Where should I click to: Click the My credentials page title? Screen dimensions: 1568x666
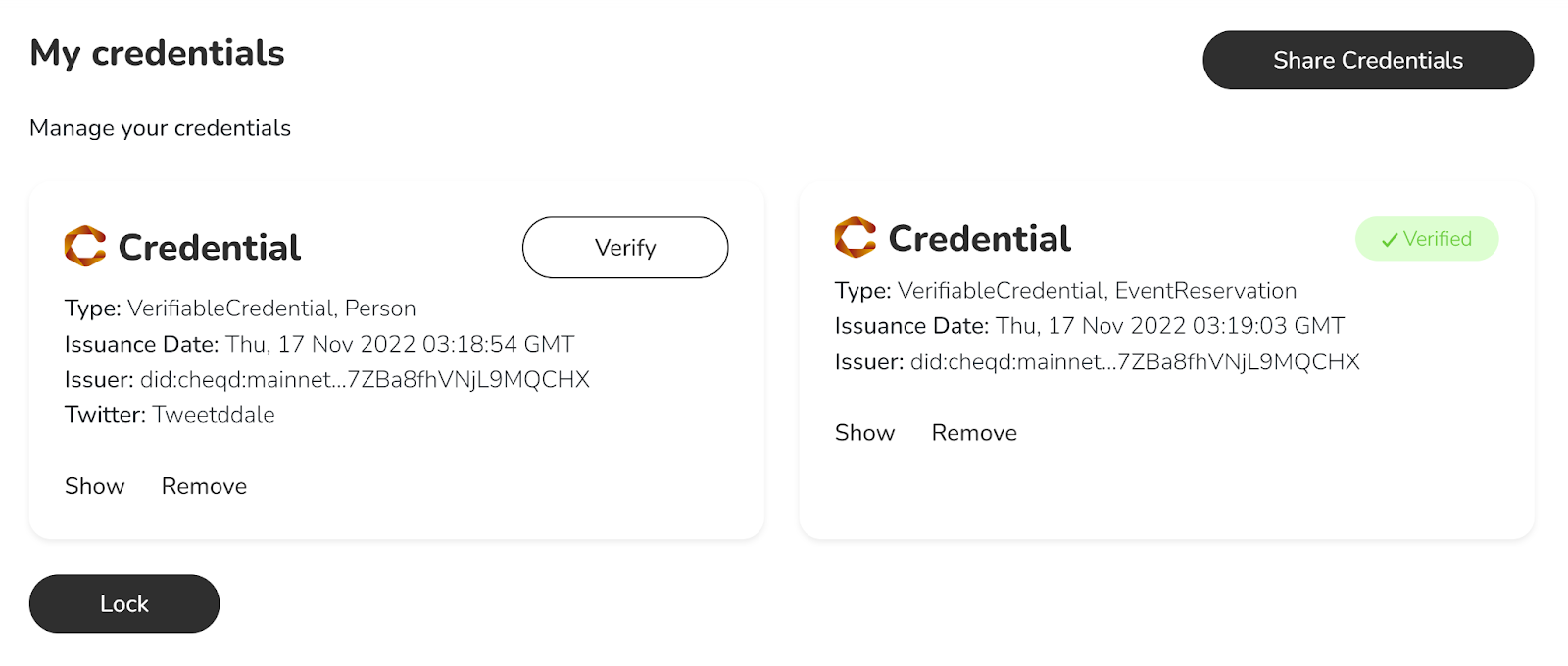pos(157,53)
